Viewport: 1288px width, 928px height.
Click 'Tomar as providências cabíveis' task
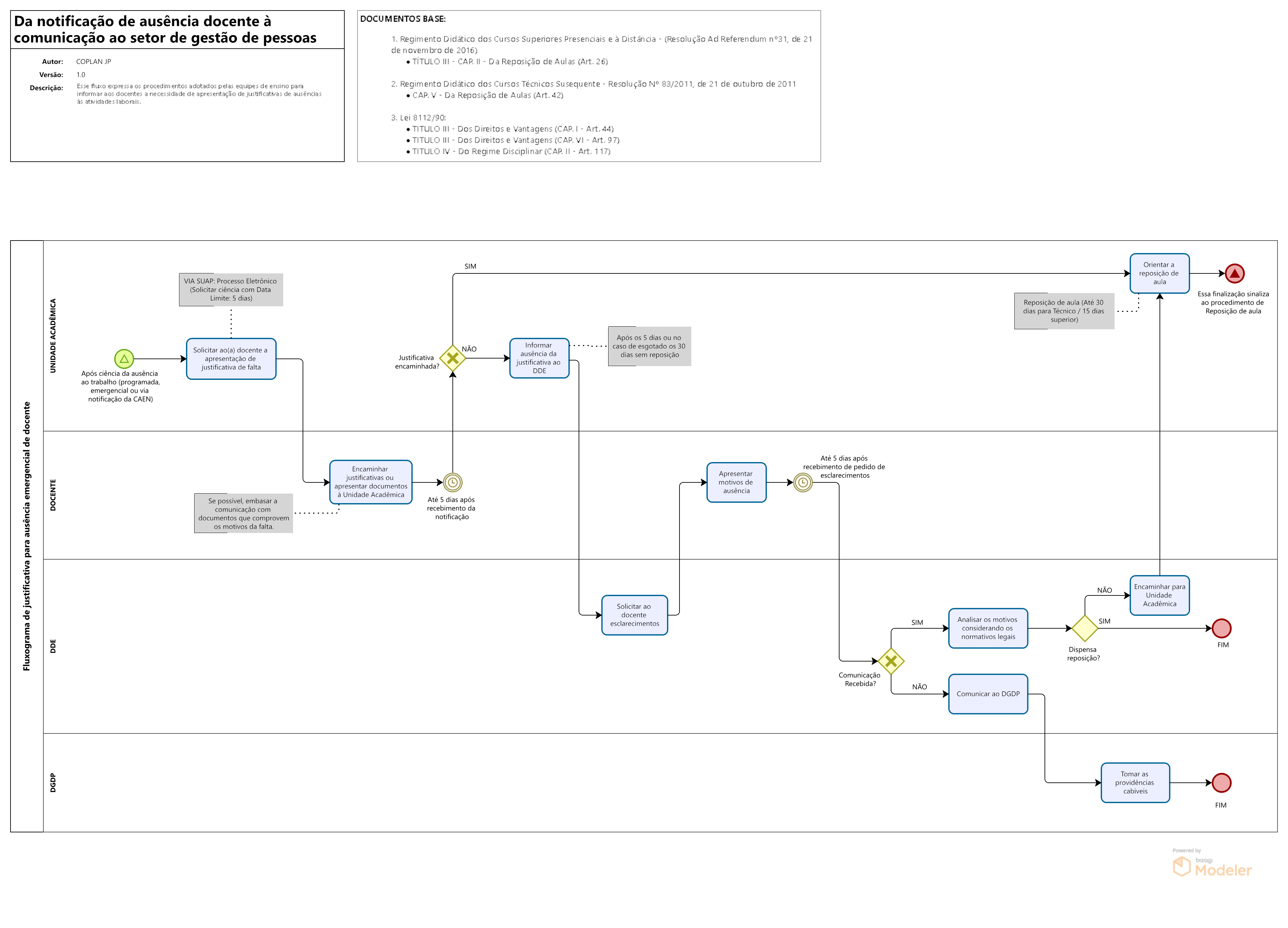pos(1135,783)
